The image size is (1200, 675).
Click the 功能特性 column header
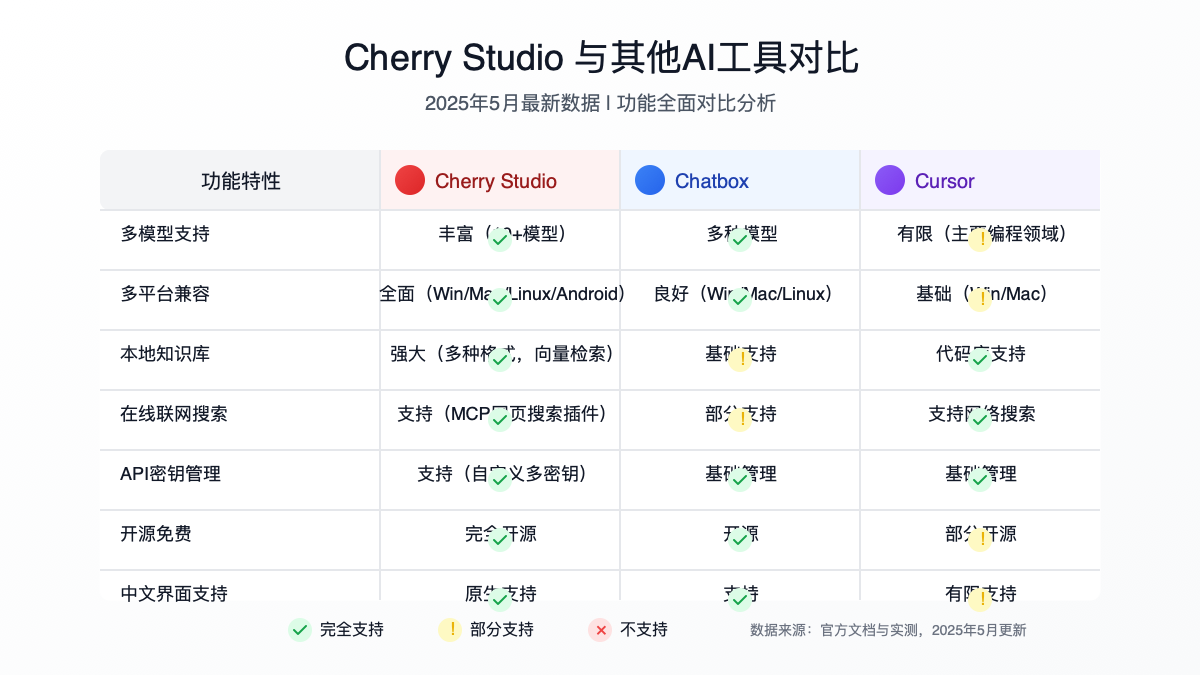[240, 181]
